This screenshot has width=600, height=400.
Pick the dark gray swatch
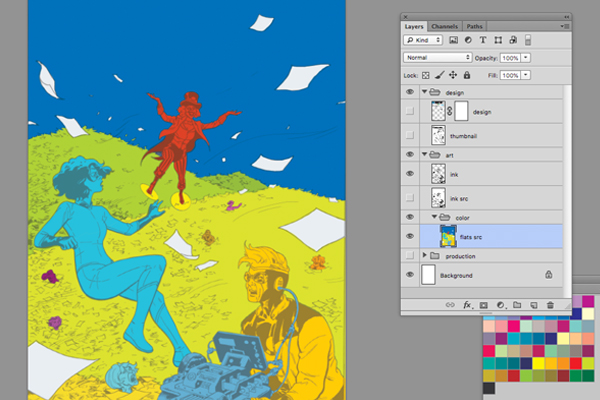click(x=489, y=388)
